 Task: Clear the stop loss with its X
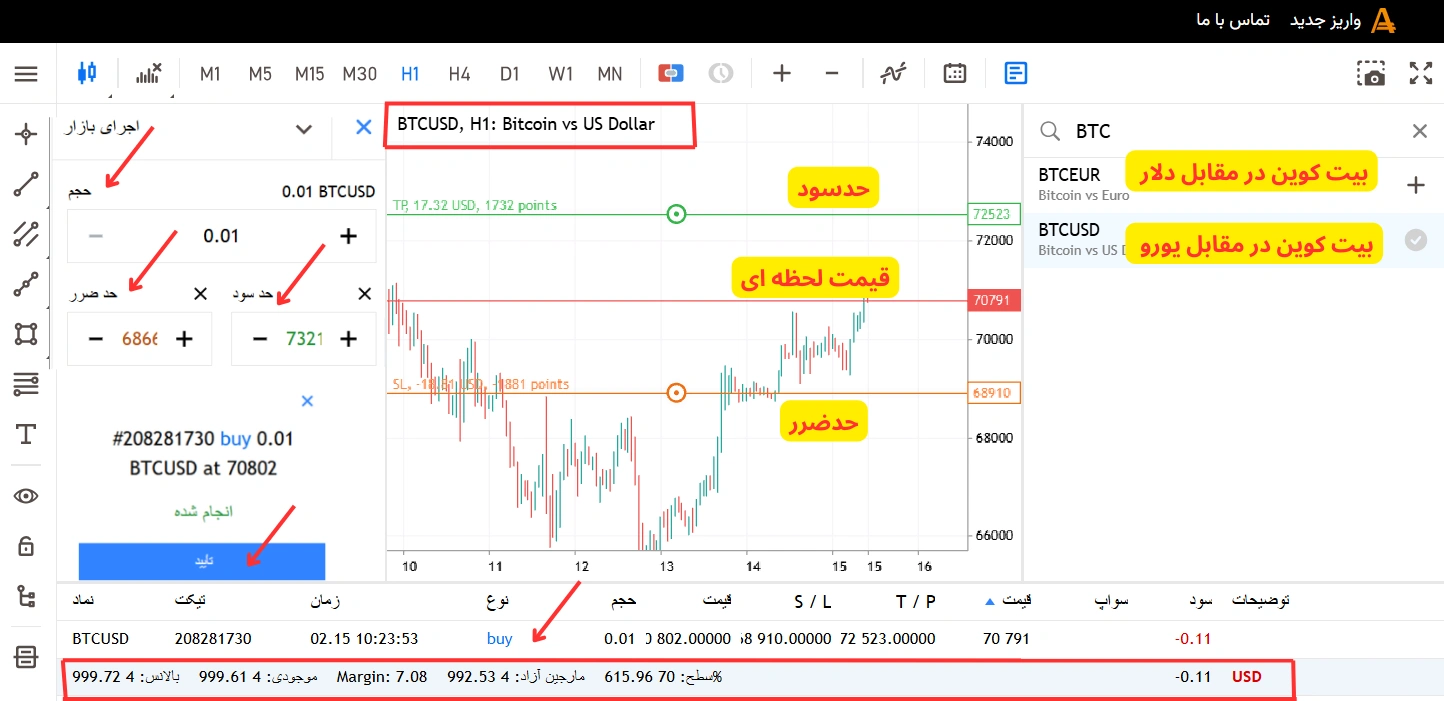coord(200,293)
